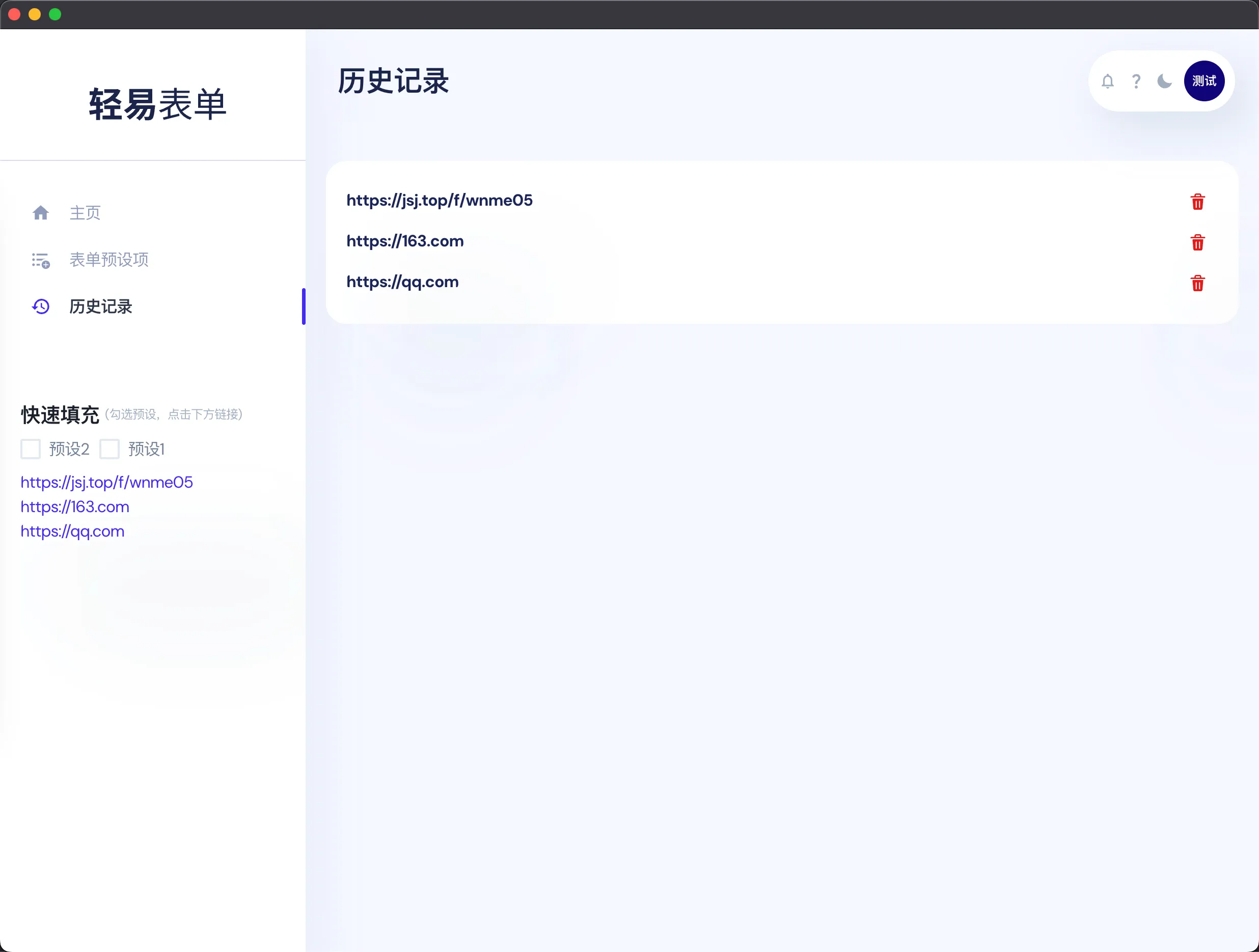The height and width of the screenshot is (952, 1259).
Task: Click the https://163.com history record row
Action: tap(405, 241)
